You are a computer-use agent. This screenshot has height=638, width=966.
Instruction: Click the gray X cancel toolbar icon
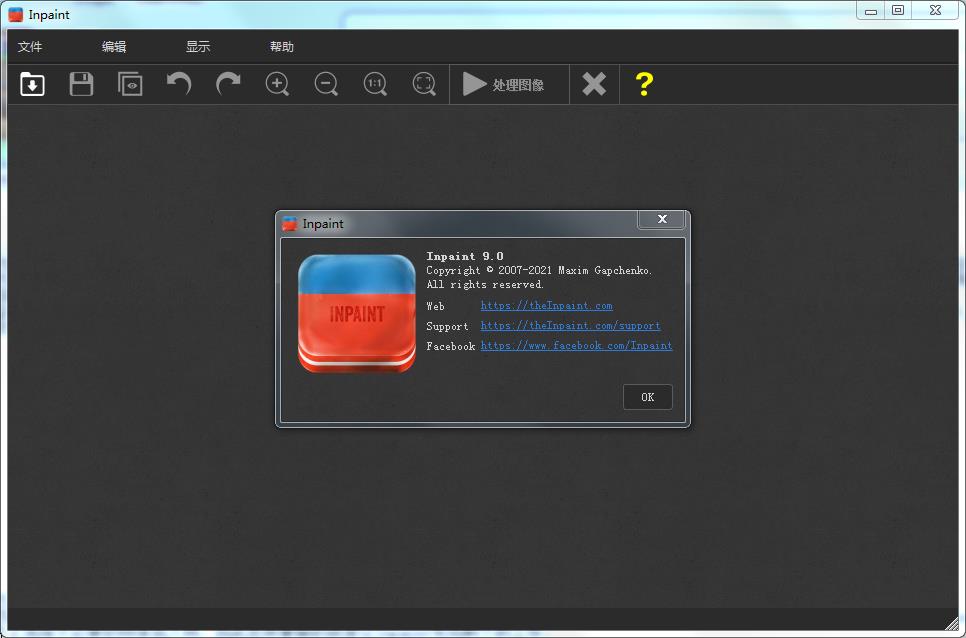point(594,84)
